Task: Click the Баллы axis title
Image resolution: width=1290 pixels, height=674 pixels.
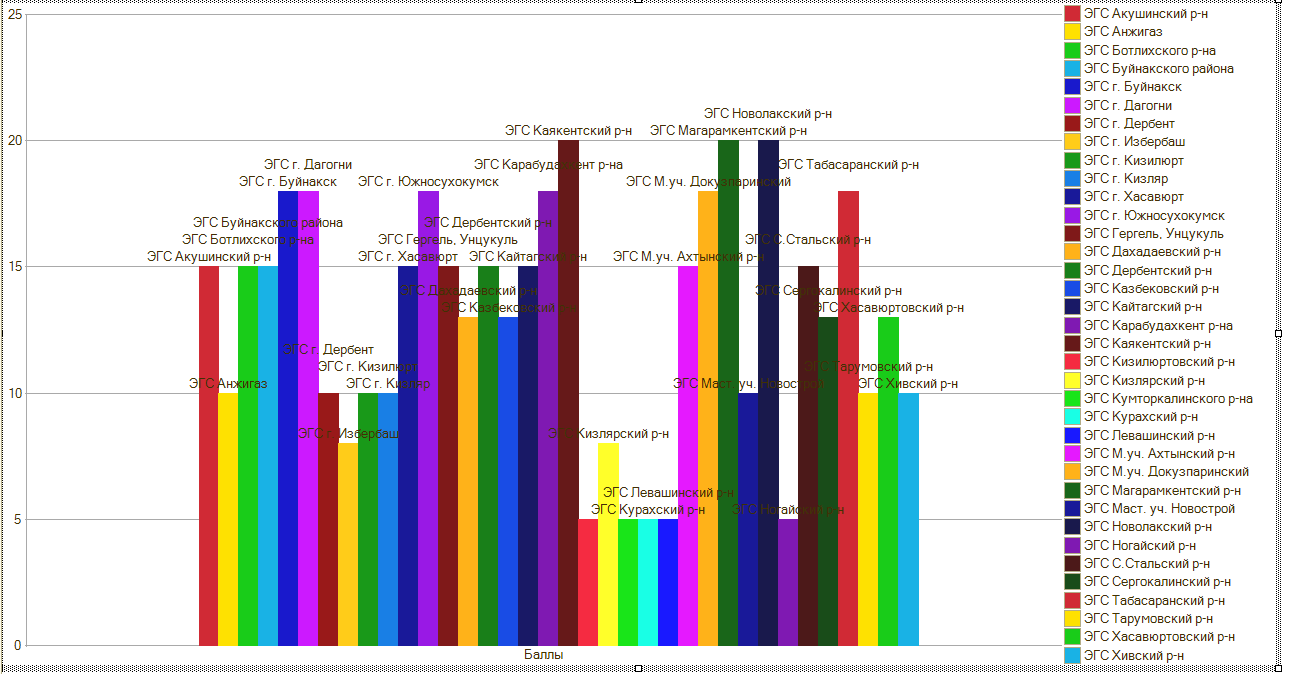Action: pyautogui.click(x=543, y=654)
